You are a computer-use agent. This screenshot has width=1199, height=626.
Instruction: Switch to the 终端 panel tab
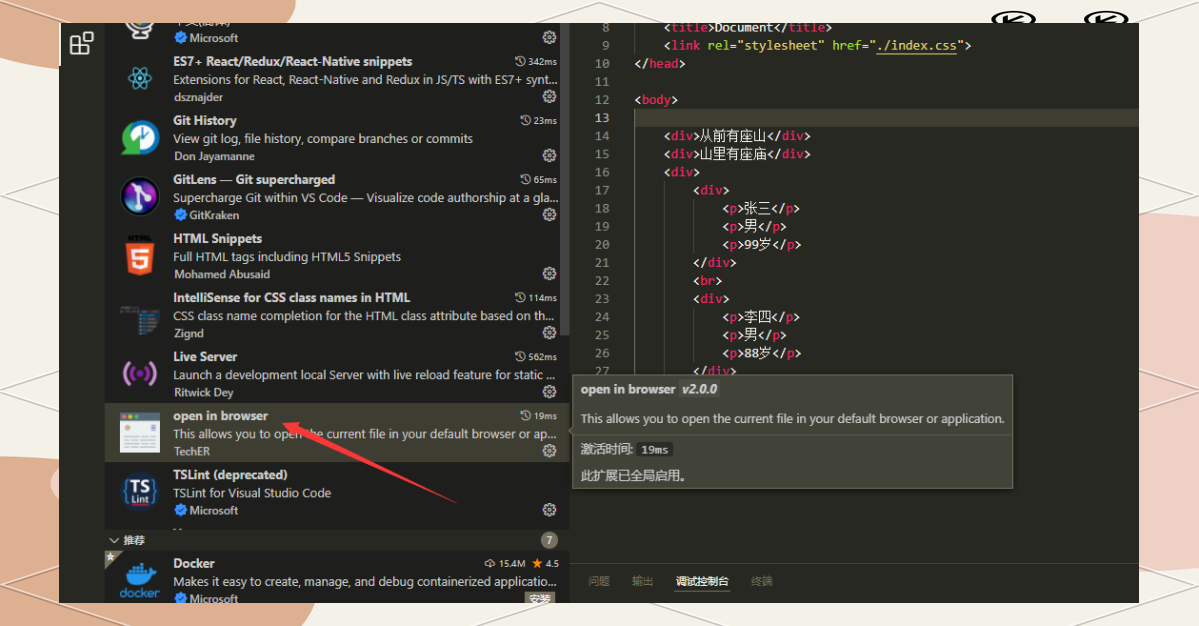click(762, 581)
